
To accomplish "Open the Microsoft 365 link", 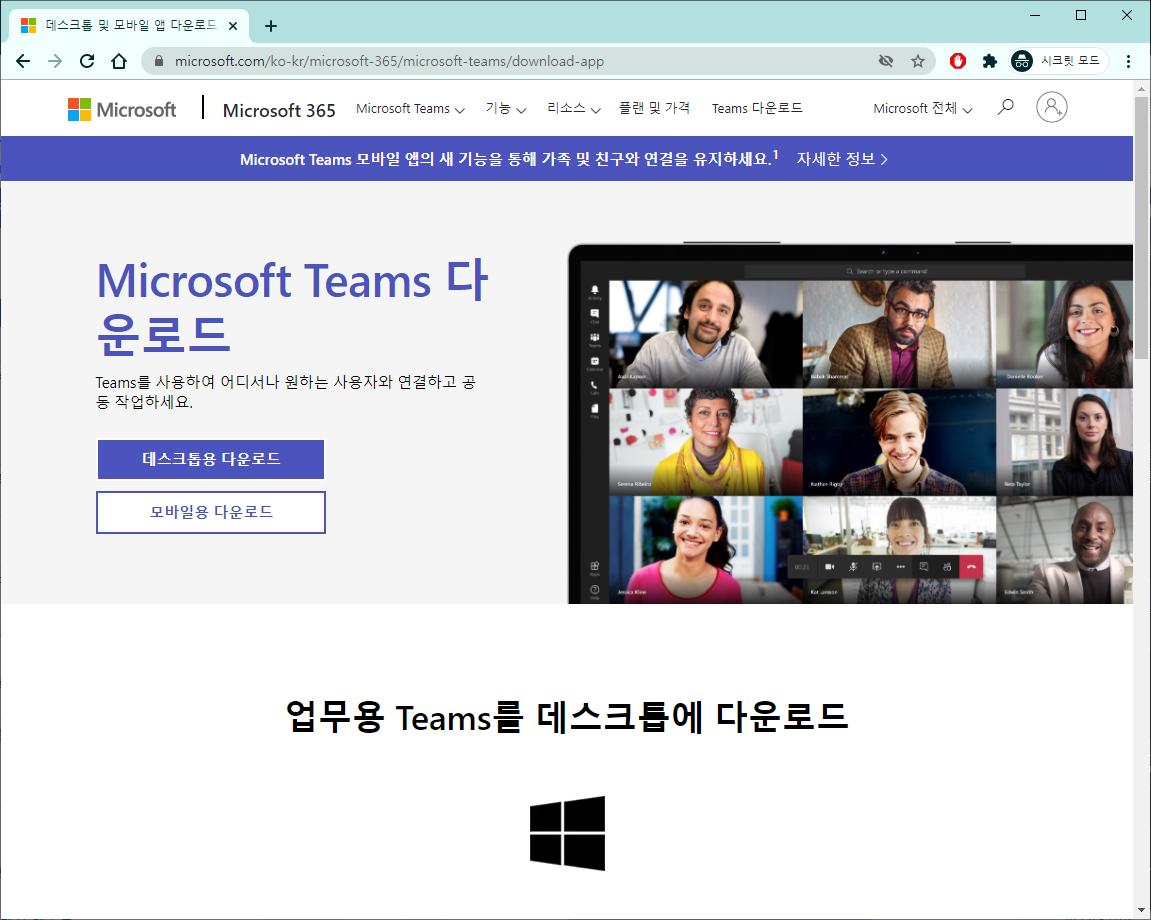I will [279, 110].
